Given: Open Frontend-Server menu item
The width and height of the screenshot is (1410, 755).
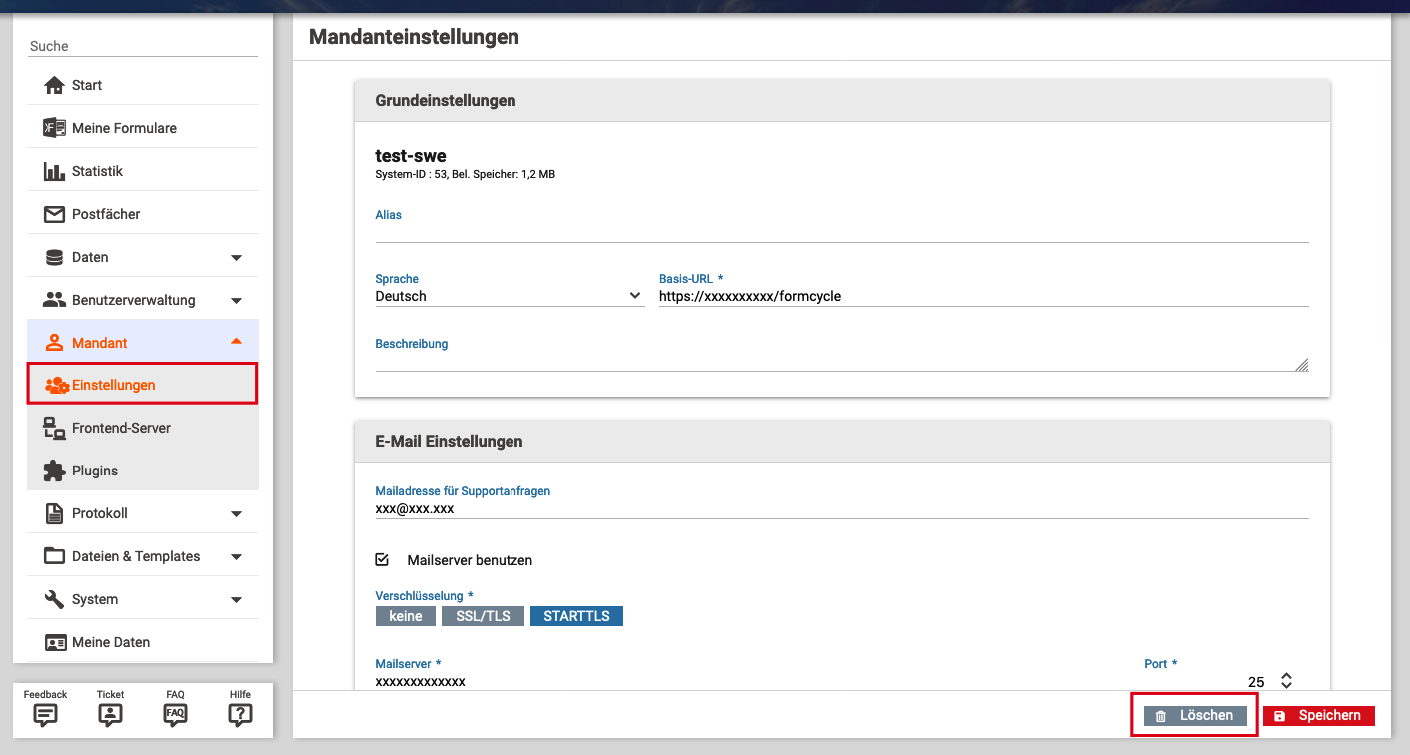Looking at the screenshot, I should click(x=121, y=428).
